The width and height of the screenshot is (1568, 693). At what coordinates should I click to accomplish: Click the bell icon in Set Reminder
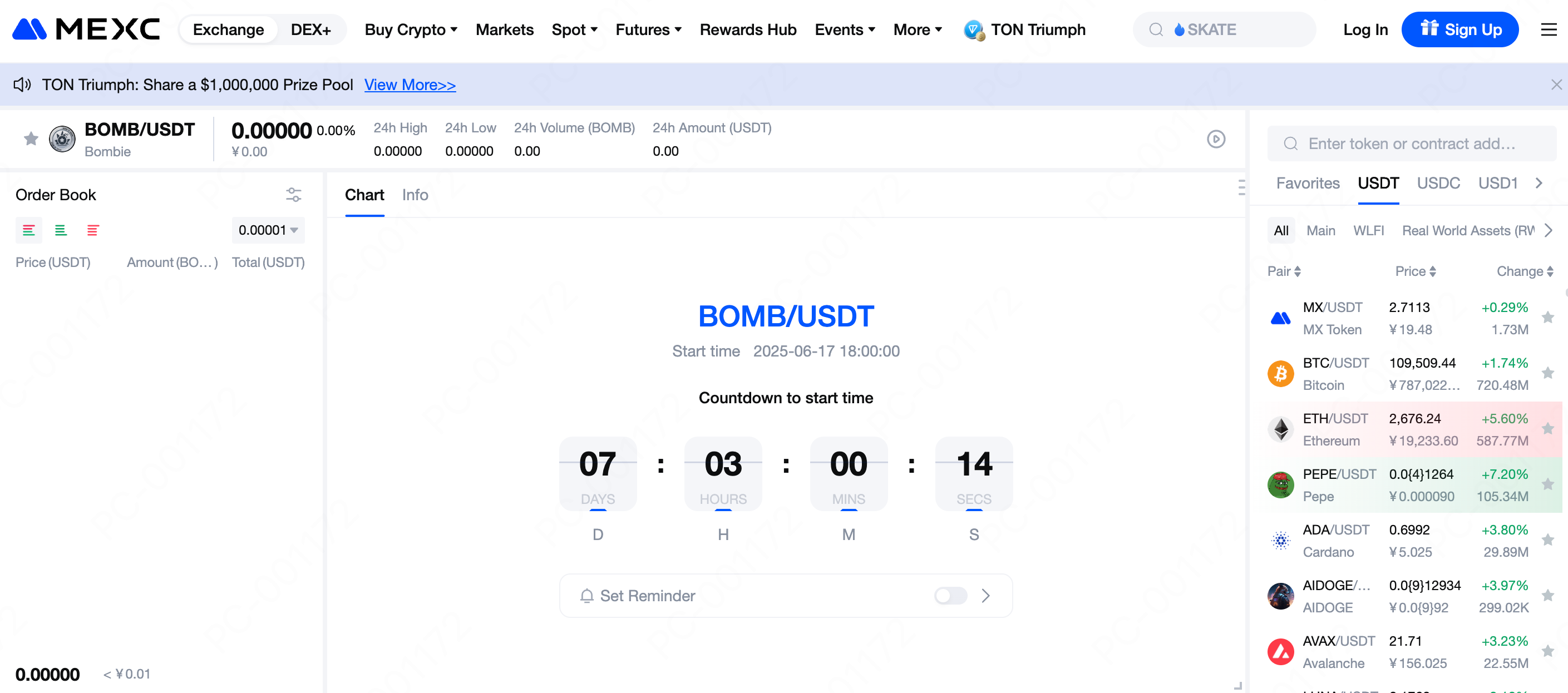click(x=586, y=596)
